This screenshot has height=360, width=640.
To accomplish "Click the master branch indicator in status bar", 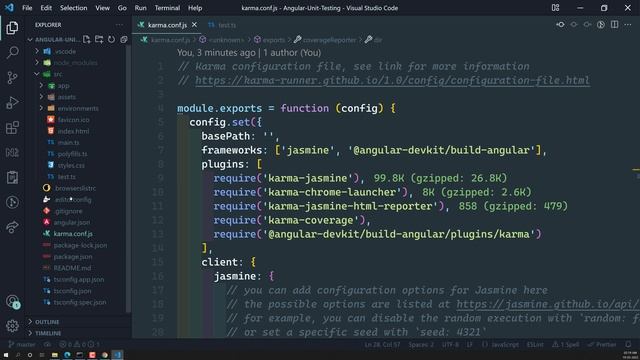I will pos(22,344).
